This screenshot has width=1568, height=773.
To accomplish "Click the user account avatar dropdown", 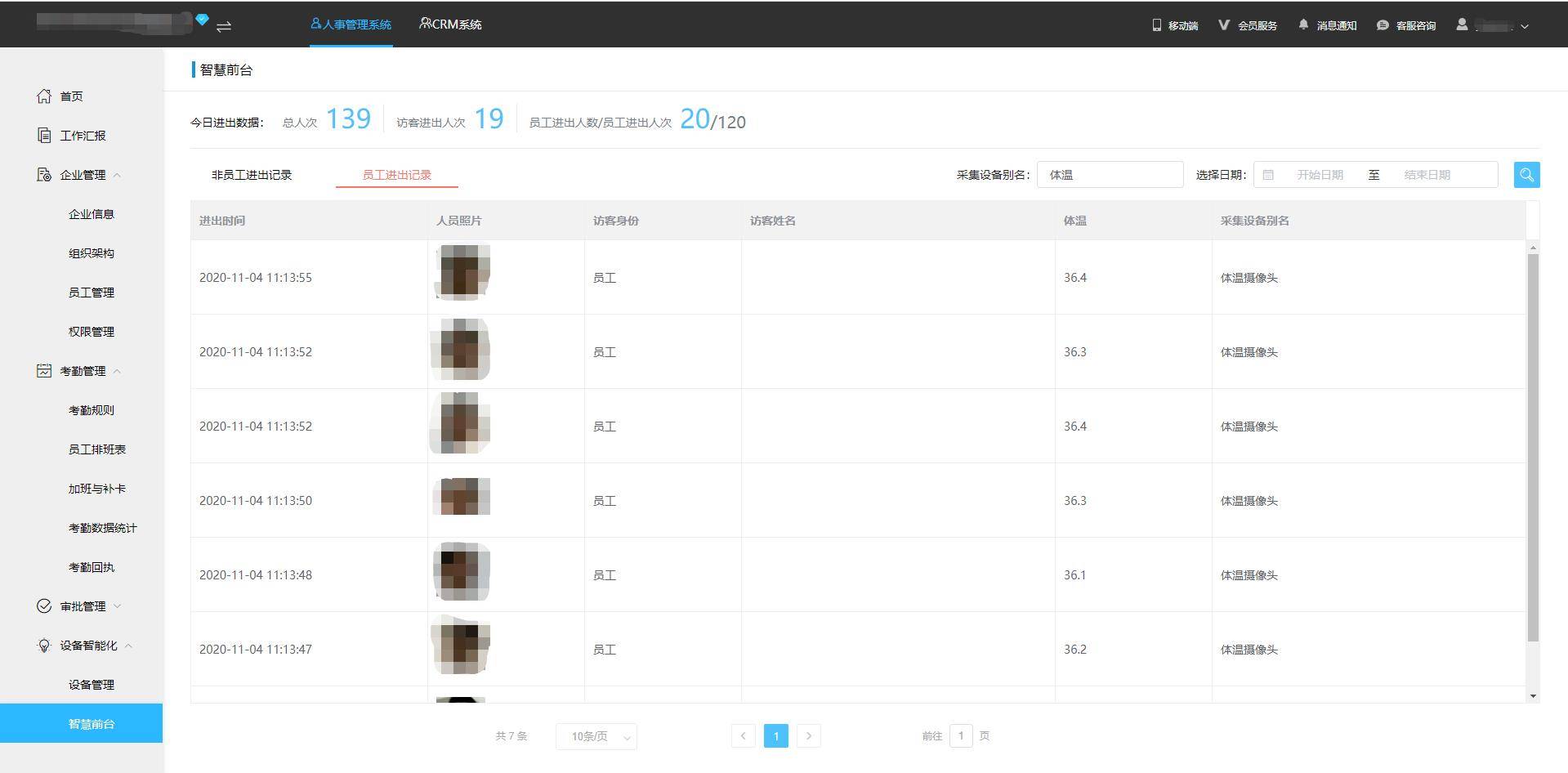I will click(1493, 25).
